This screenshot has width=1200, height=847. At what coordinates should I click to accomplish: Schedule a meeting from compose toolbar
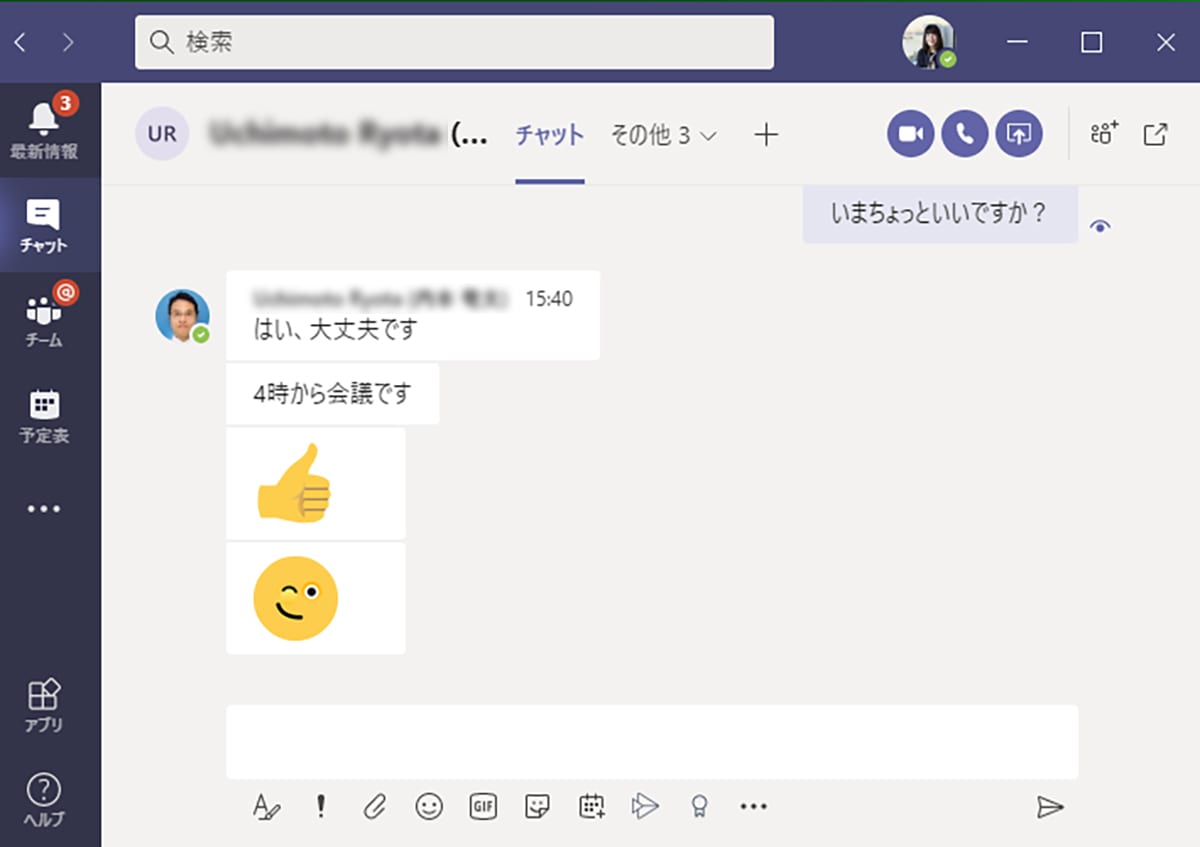(592, 806)
